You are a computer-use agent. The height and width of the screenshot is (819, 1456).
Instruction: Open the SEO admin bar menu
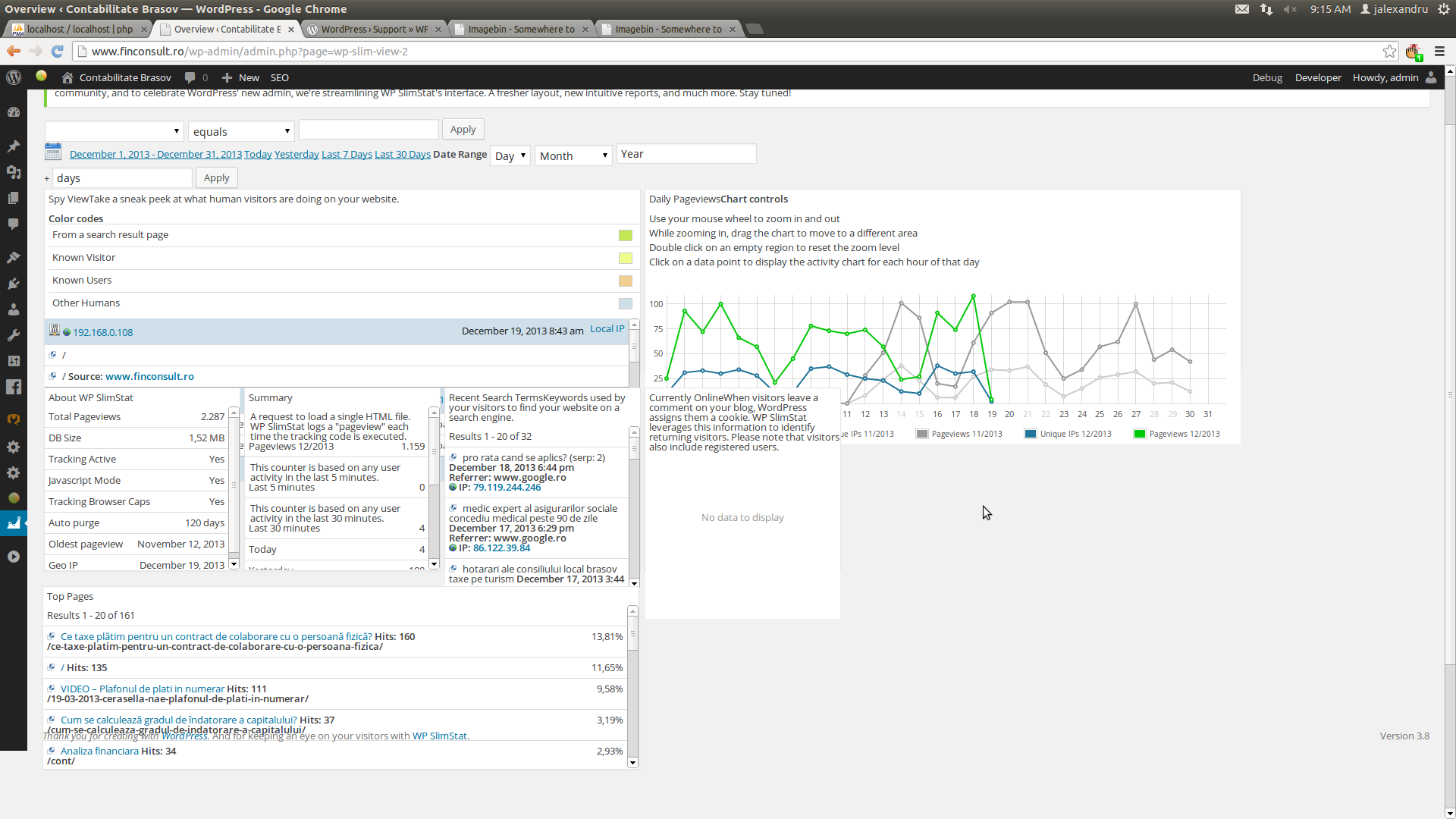click(x=280, y=77)
